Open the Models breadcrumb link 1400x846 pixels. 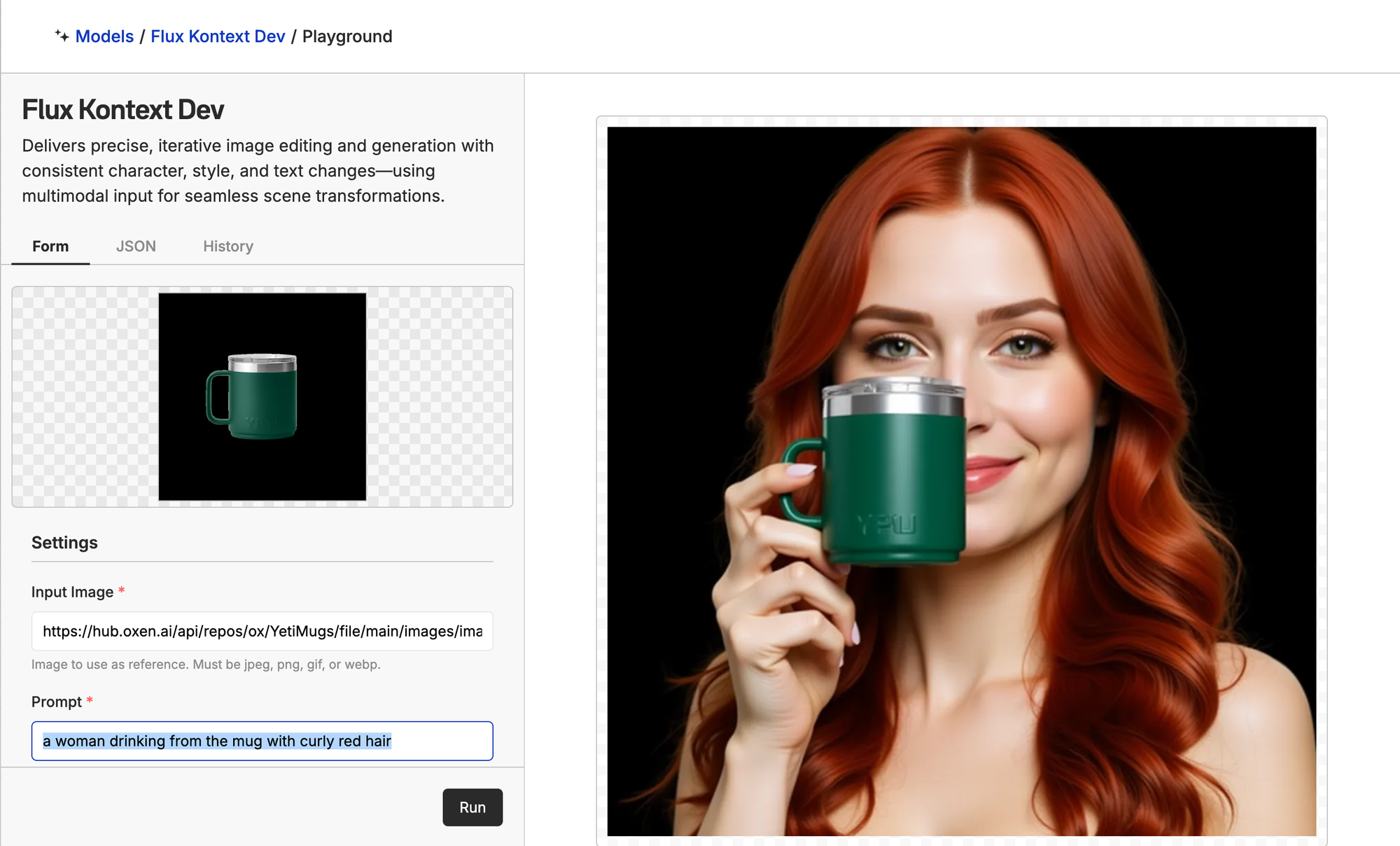[x=104, y=36]
